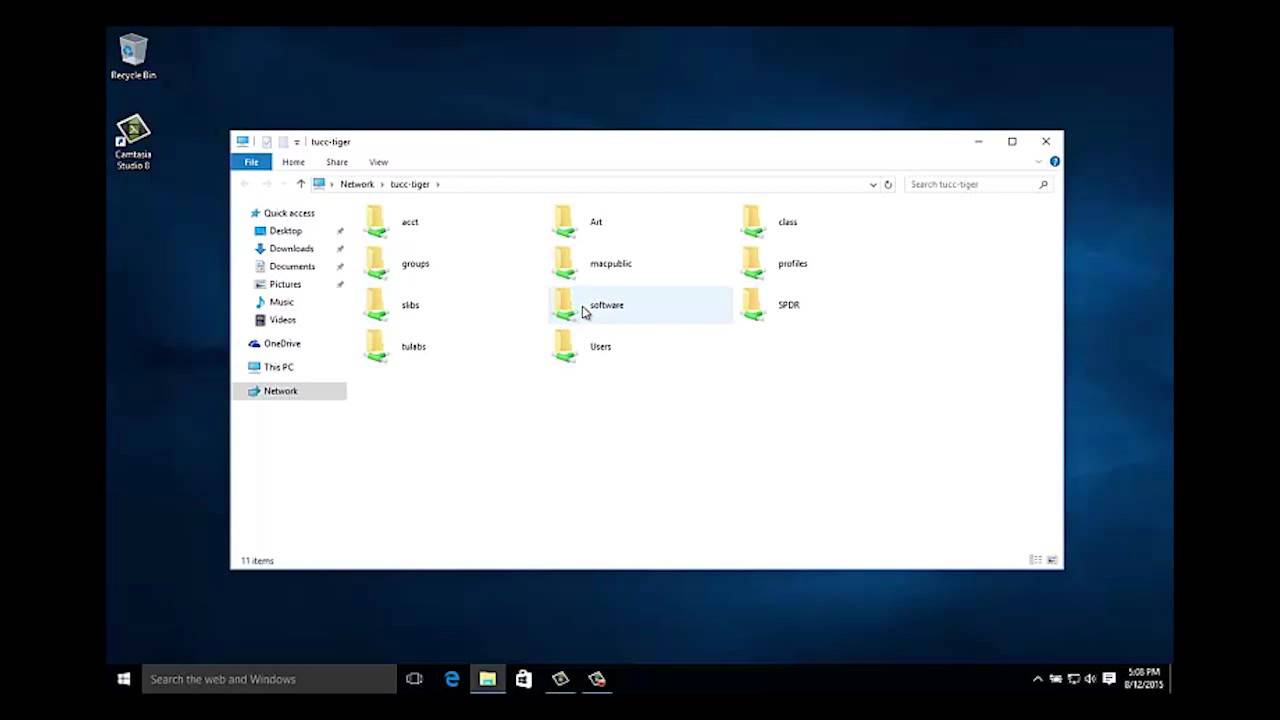1280x720 pixels.
Task: Switch to the Share ribbon tab
Action: (x=337, y=162)
